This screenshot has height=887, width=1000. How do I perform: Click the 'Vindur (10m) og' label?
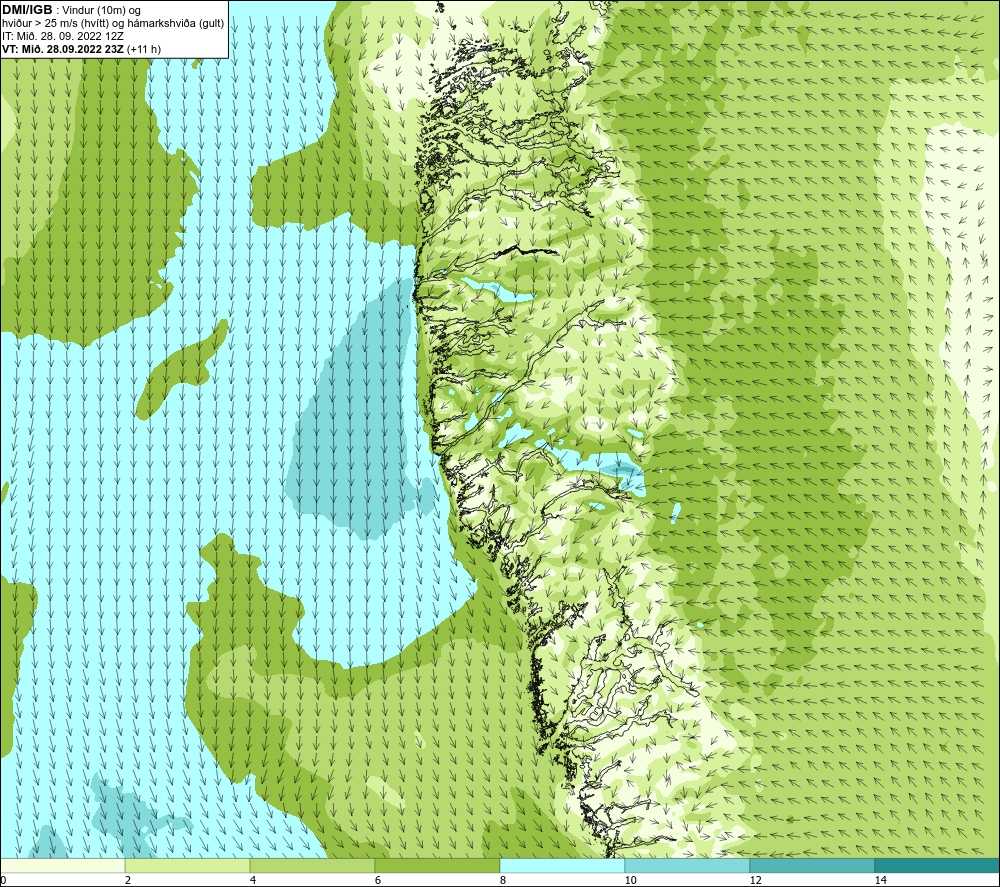pos(101,11)
